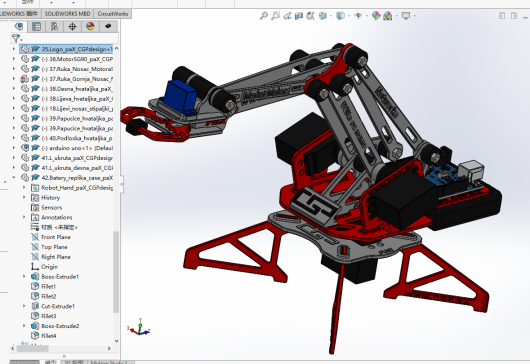
Task: Click the Previous View icon
Action: (287, 16)
